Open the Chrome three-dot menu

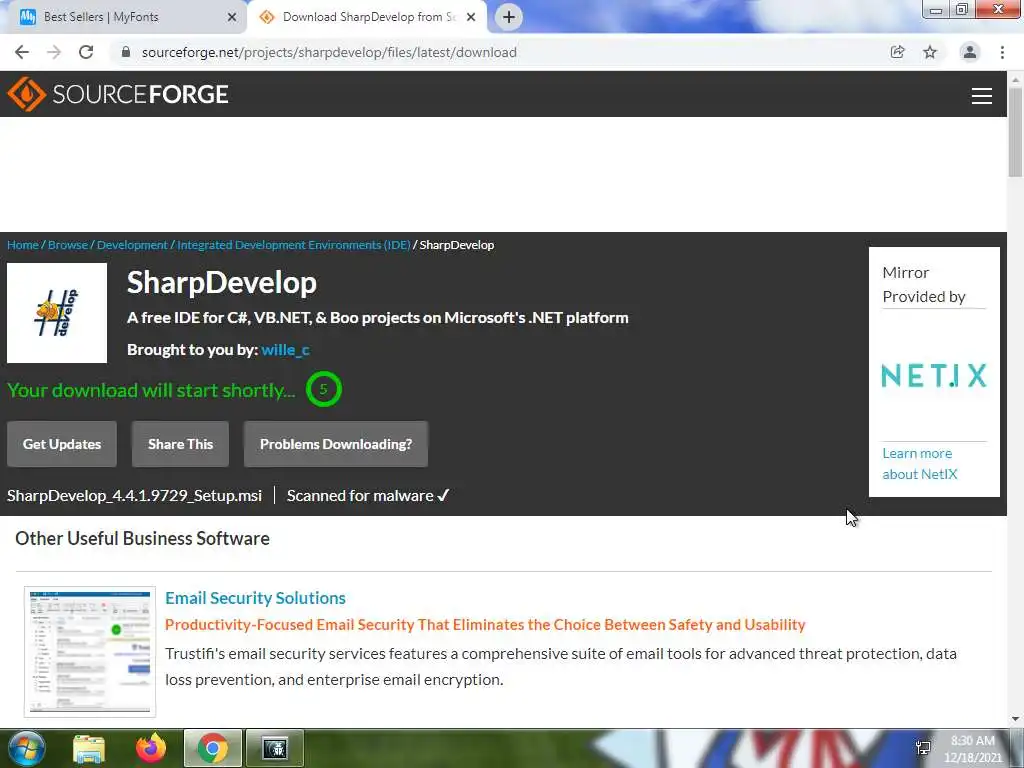(1002, 52)
